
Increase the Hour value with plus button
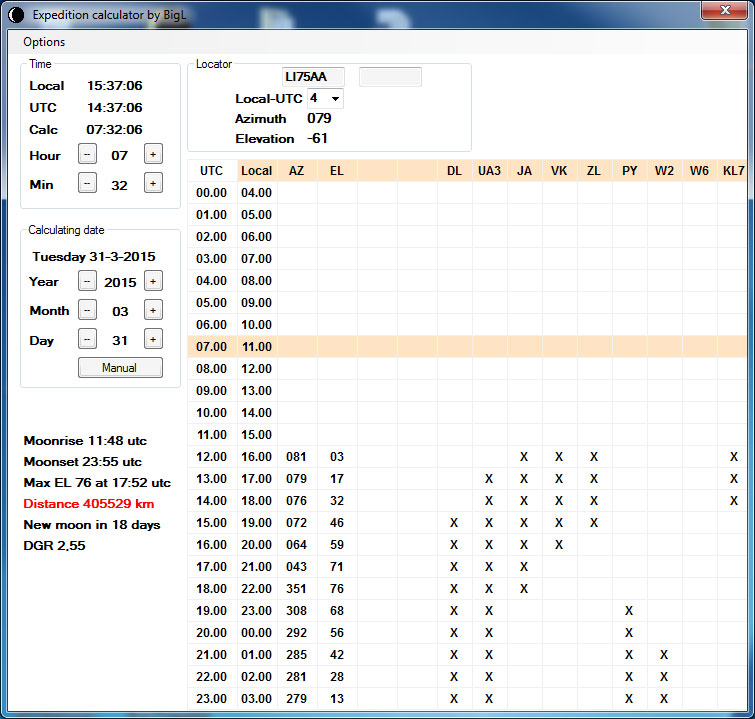click(153, 154)
